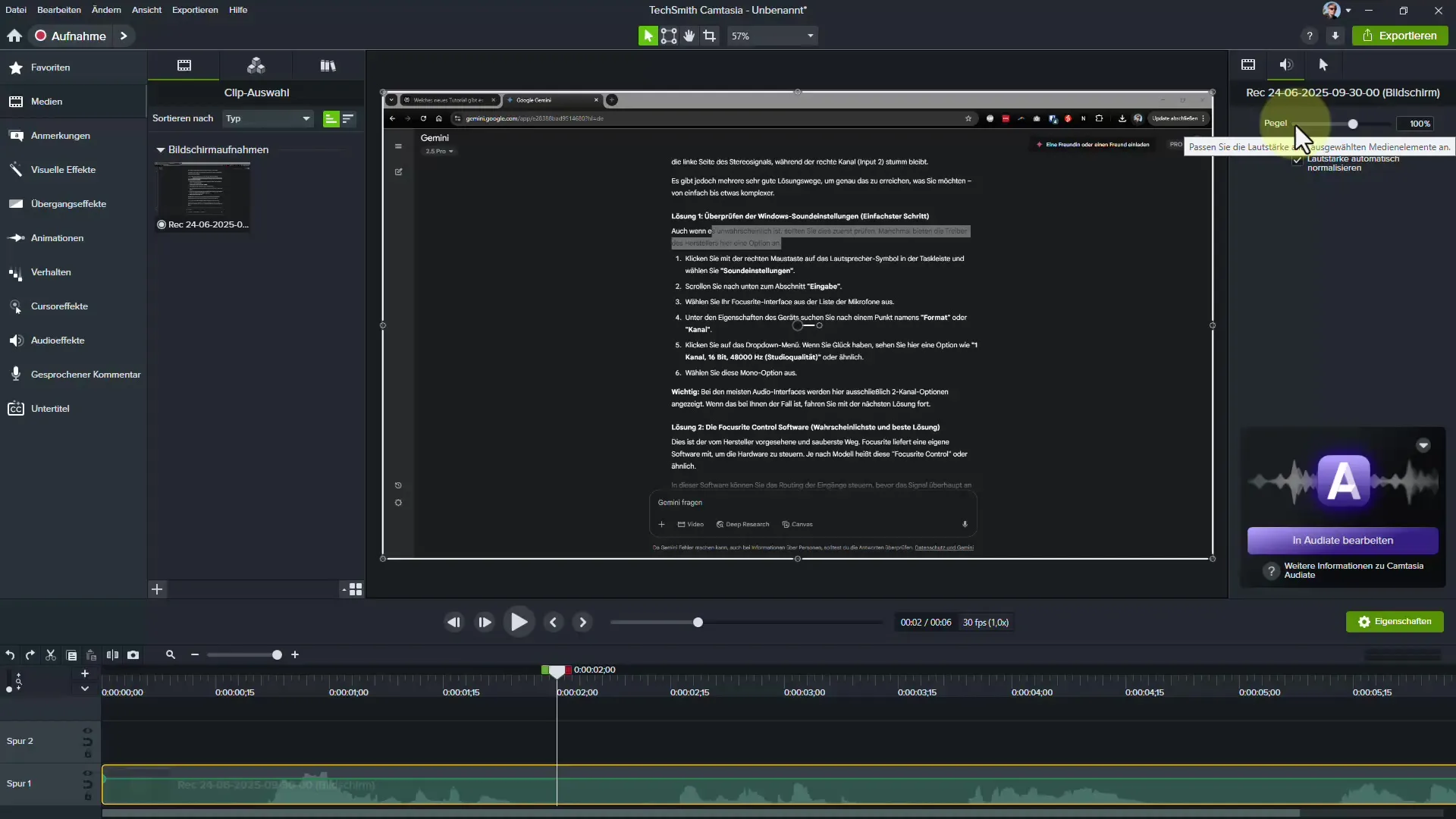Viewport: 1456px width, 819px height.
Task: Collapse the Bildschirmaufnahmen group
Action: pyautogui.click(x=161, y=150)
